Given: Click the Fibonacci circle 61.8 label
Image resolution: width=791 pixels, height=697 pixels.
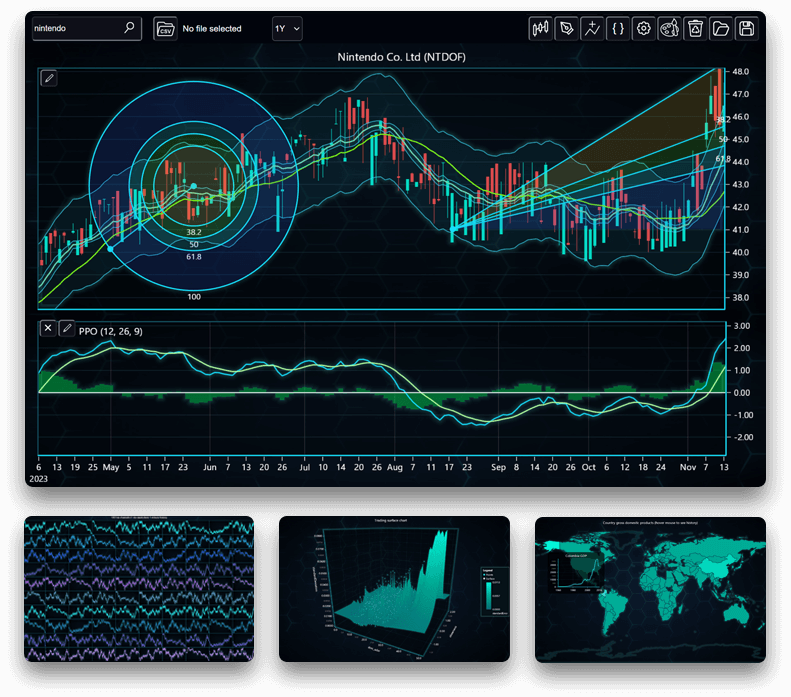Looking at the screenshot, I should (x=194, y=257).
